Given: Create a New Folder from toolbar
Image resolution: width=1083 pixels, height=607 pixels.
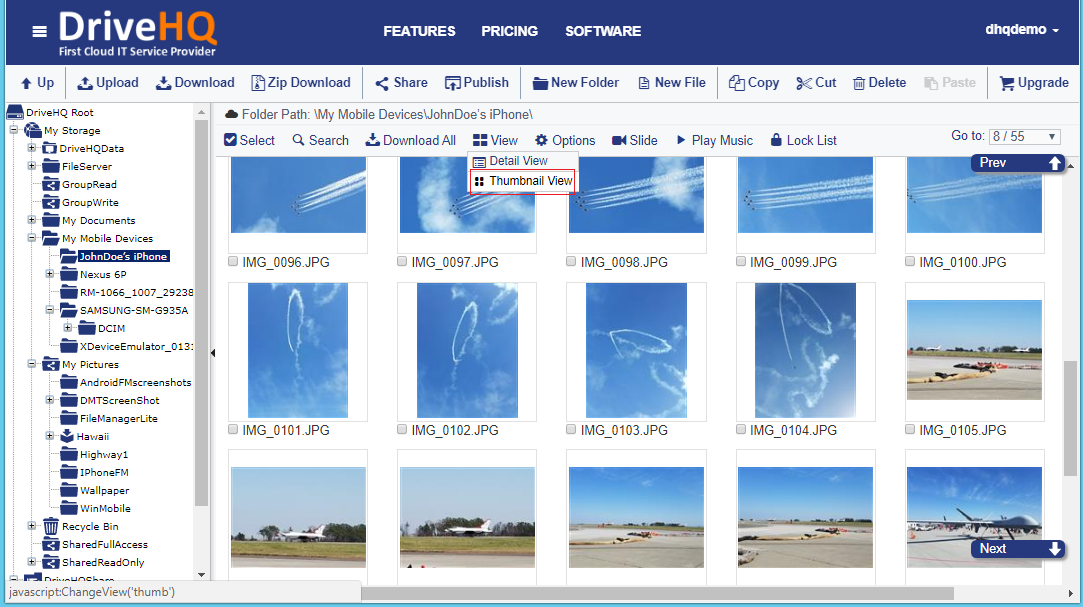Looking at the screenshot, I should coord(540,83).
